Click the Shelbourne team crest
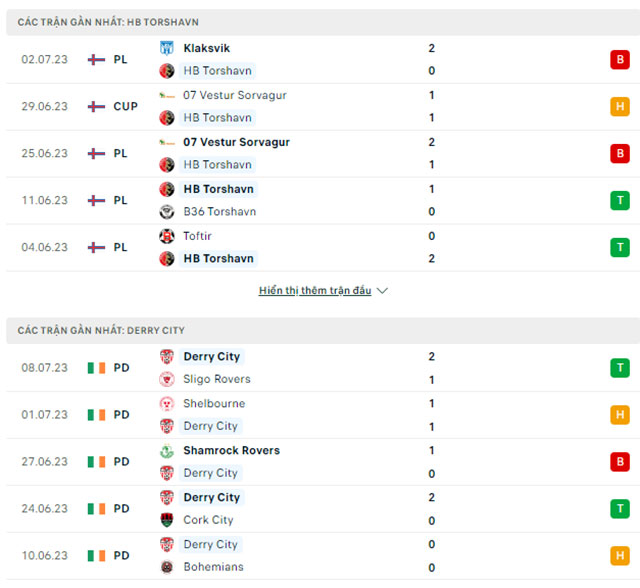 point(167,404)
